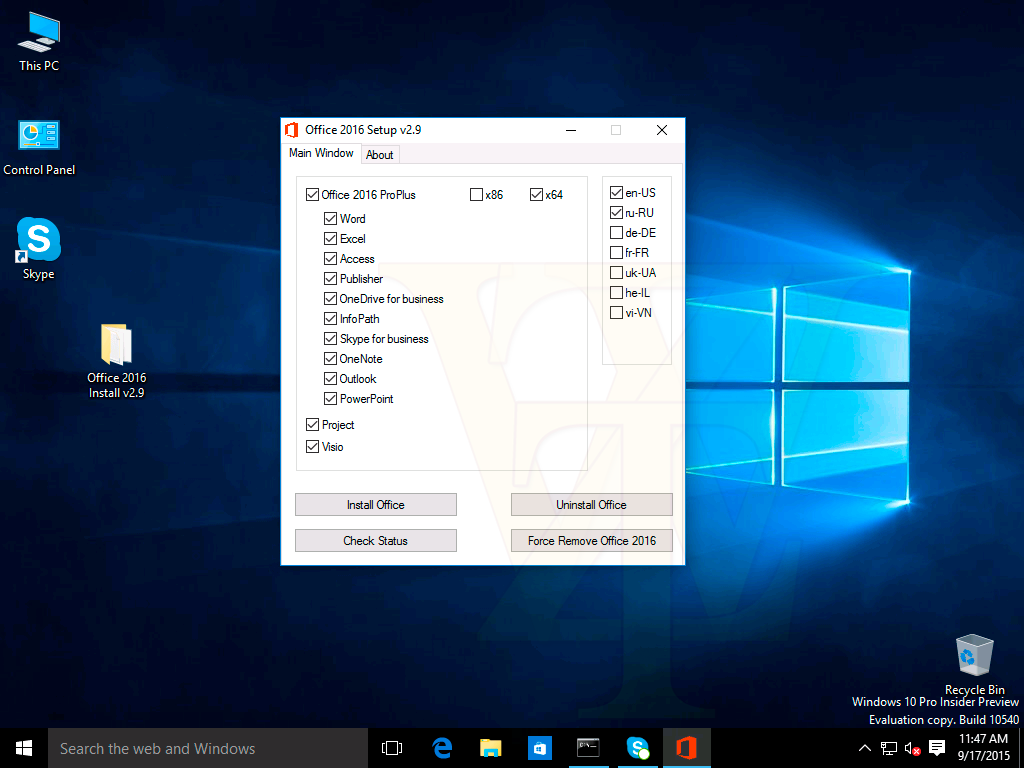Enable the x86 architecture checkbox
The height and width of the screenshot is (768, 1024).
[x=476, y=195]
